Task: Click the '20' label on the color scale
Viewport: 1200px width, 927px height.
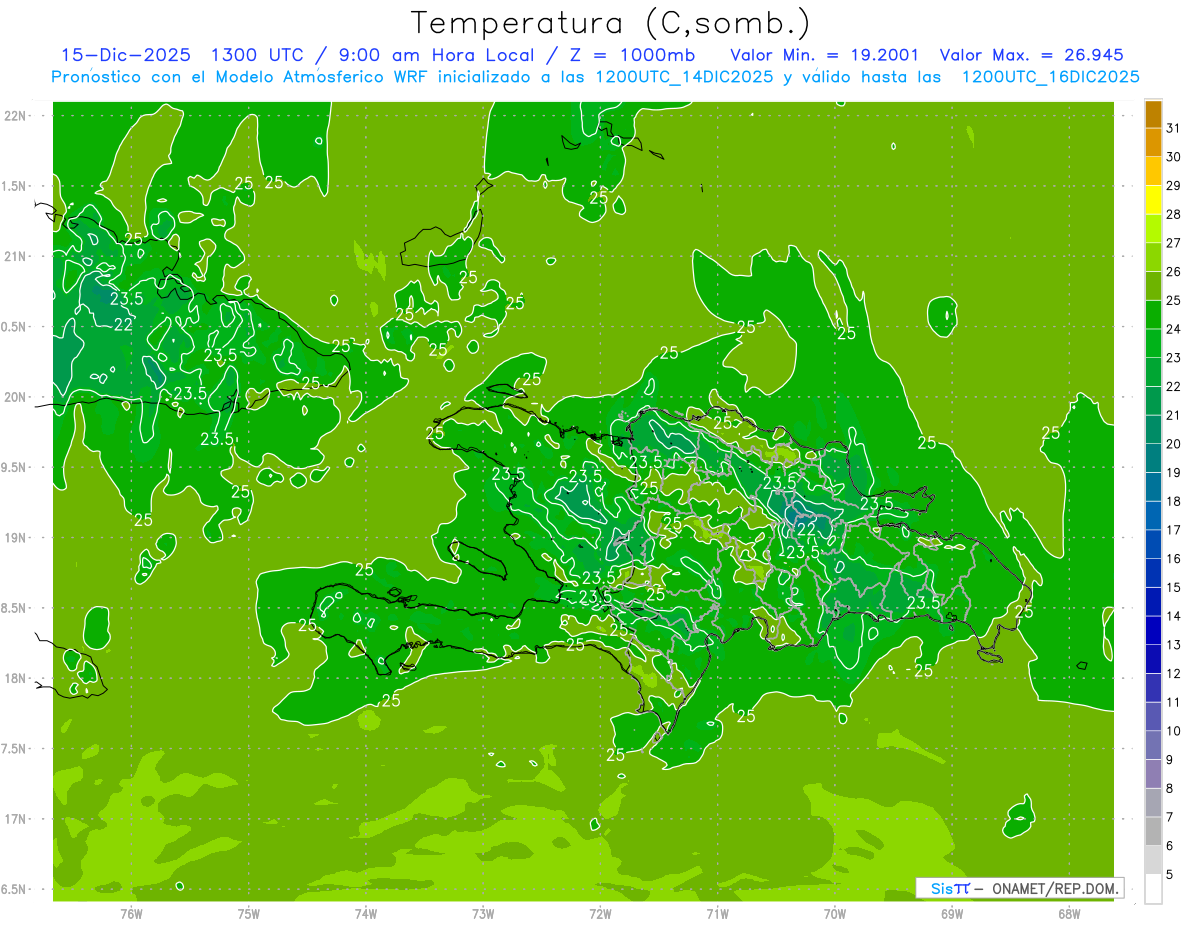Action: point(1174,444)
